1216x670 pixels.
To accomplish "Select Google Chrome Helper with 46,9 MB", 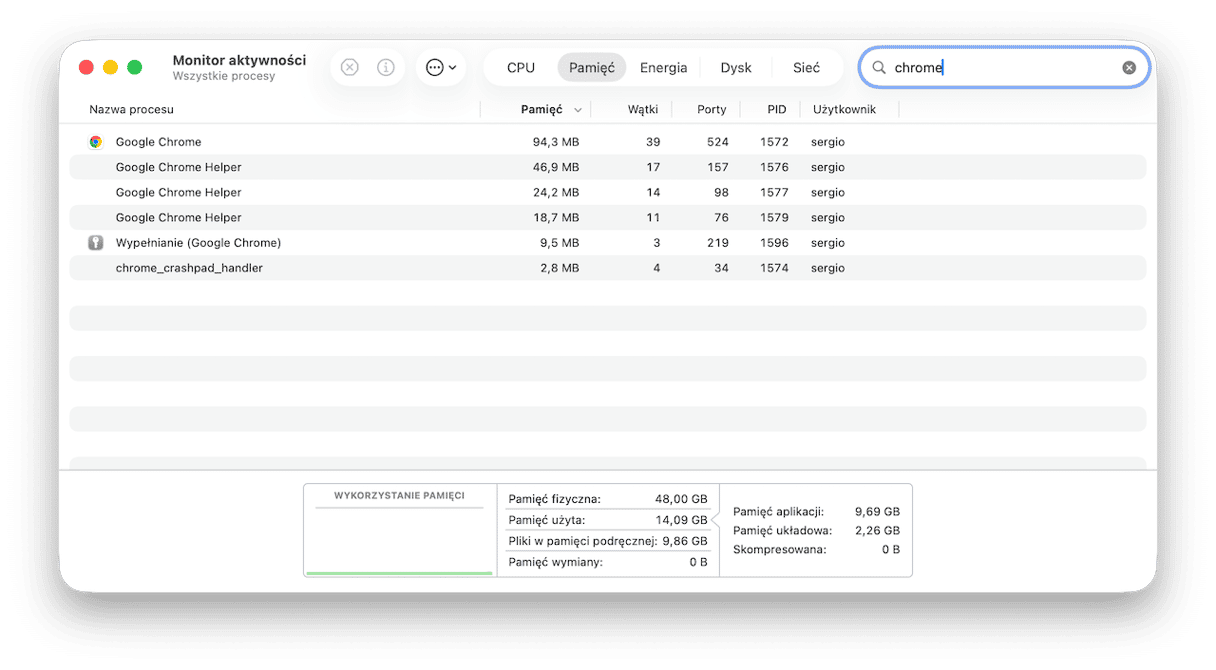I will click(x=608, y=167).
